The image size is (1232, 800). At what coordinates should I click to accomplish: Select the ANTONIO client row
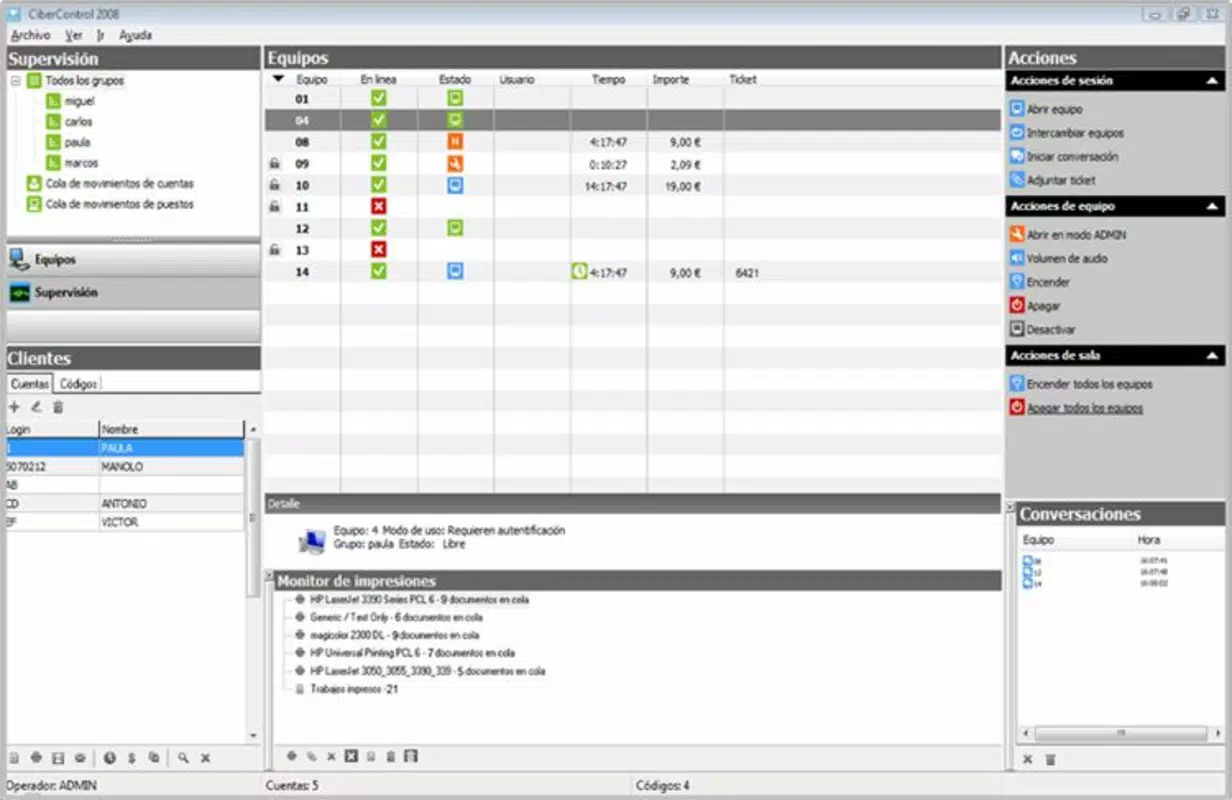click(125, 504)
